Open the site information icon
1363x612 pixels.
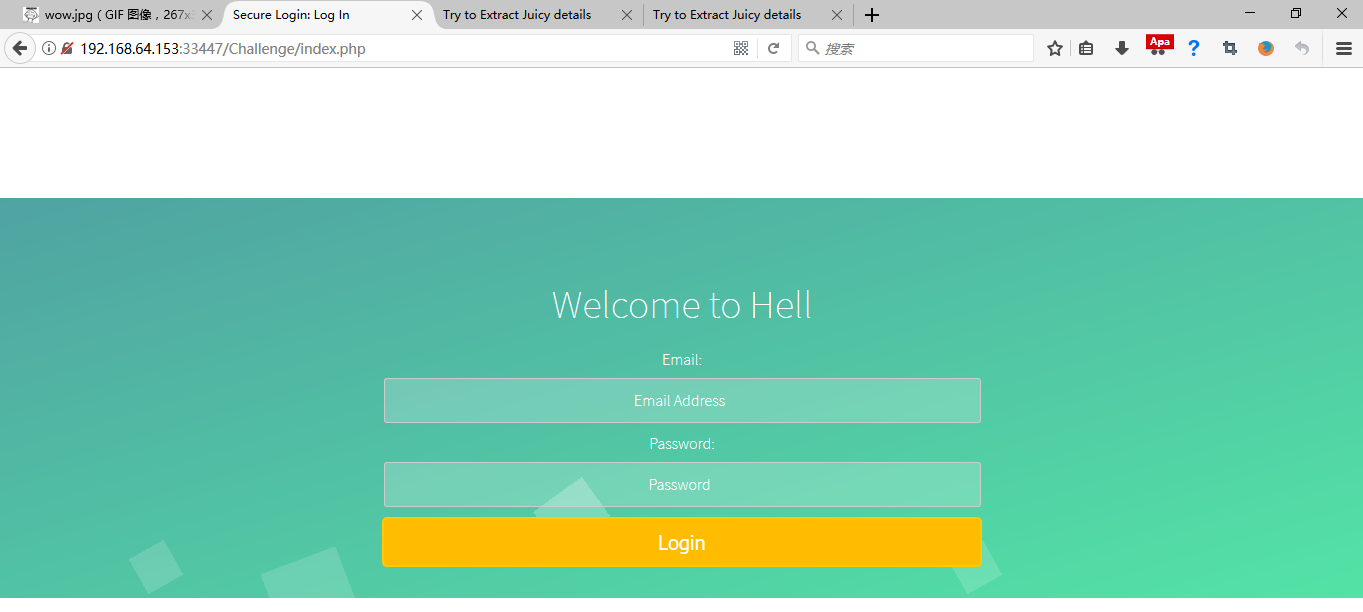[48, 48]
